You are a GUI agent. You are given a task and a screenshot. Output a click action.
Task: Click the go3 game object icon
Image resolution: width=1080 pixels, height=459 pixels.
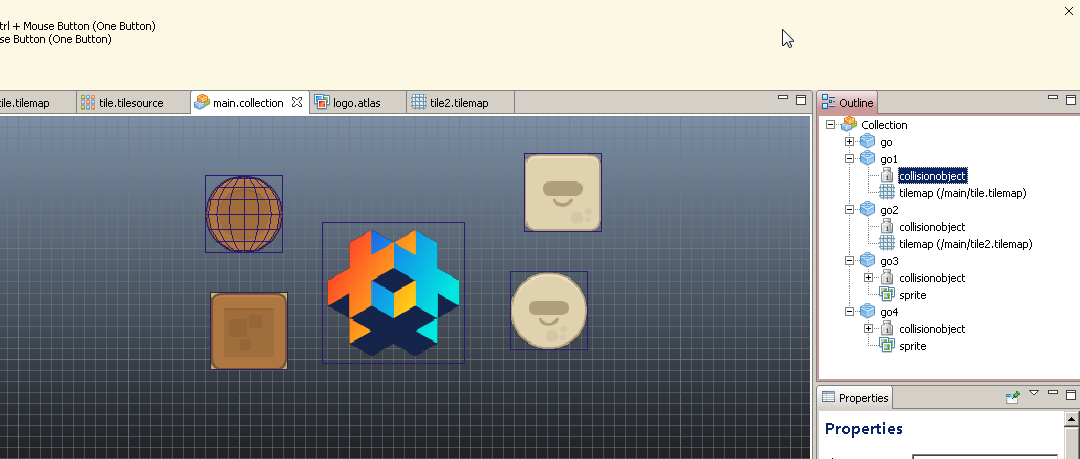click(867, 261)
